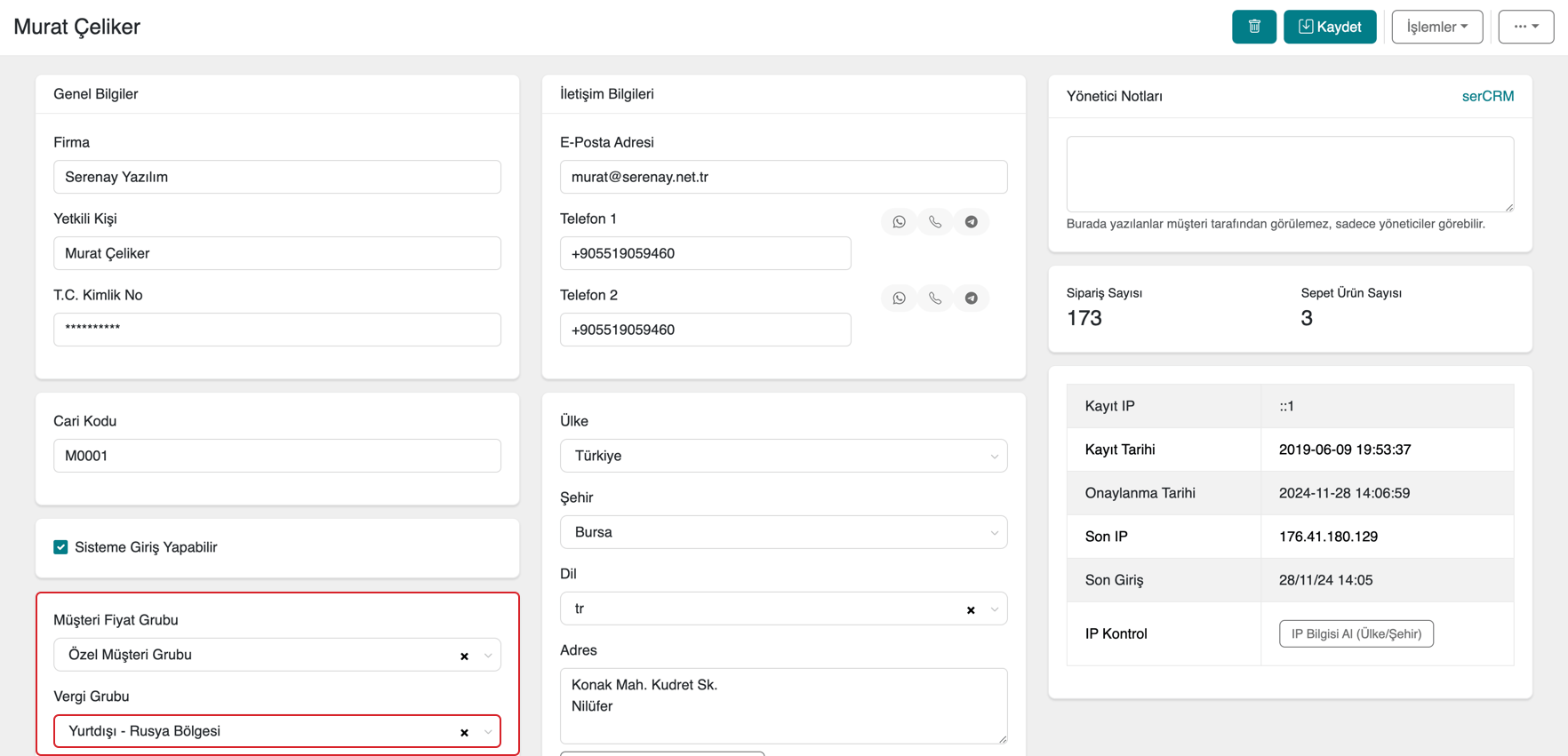Click the serCRM link

[1487, 96]
